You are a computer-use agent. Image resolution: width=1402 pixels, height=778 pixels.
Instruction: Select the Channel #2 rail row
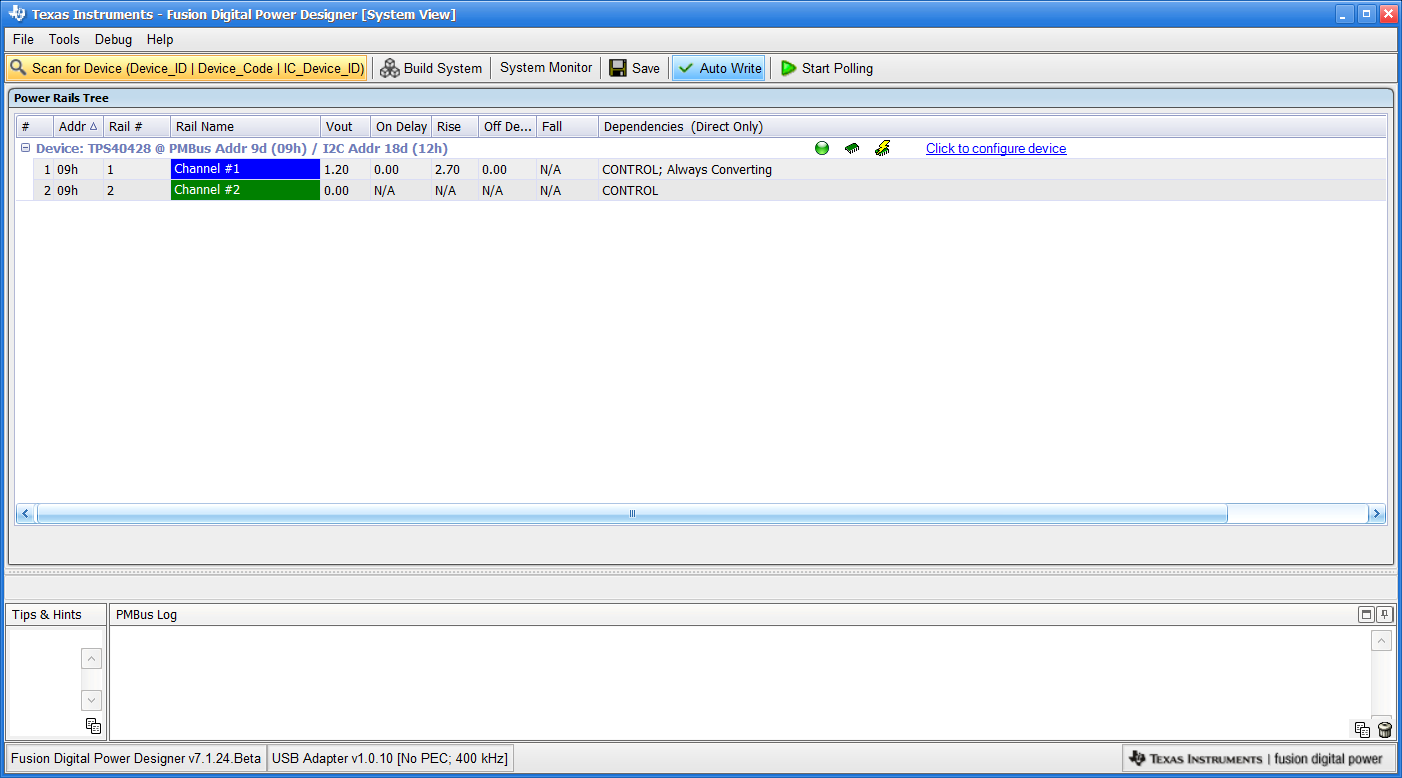coord(245,190)
